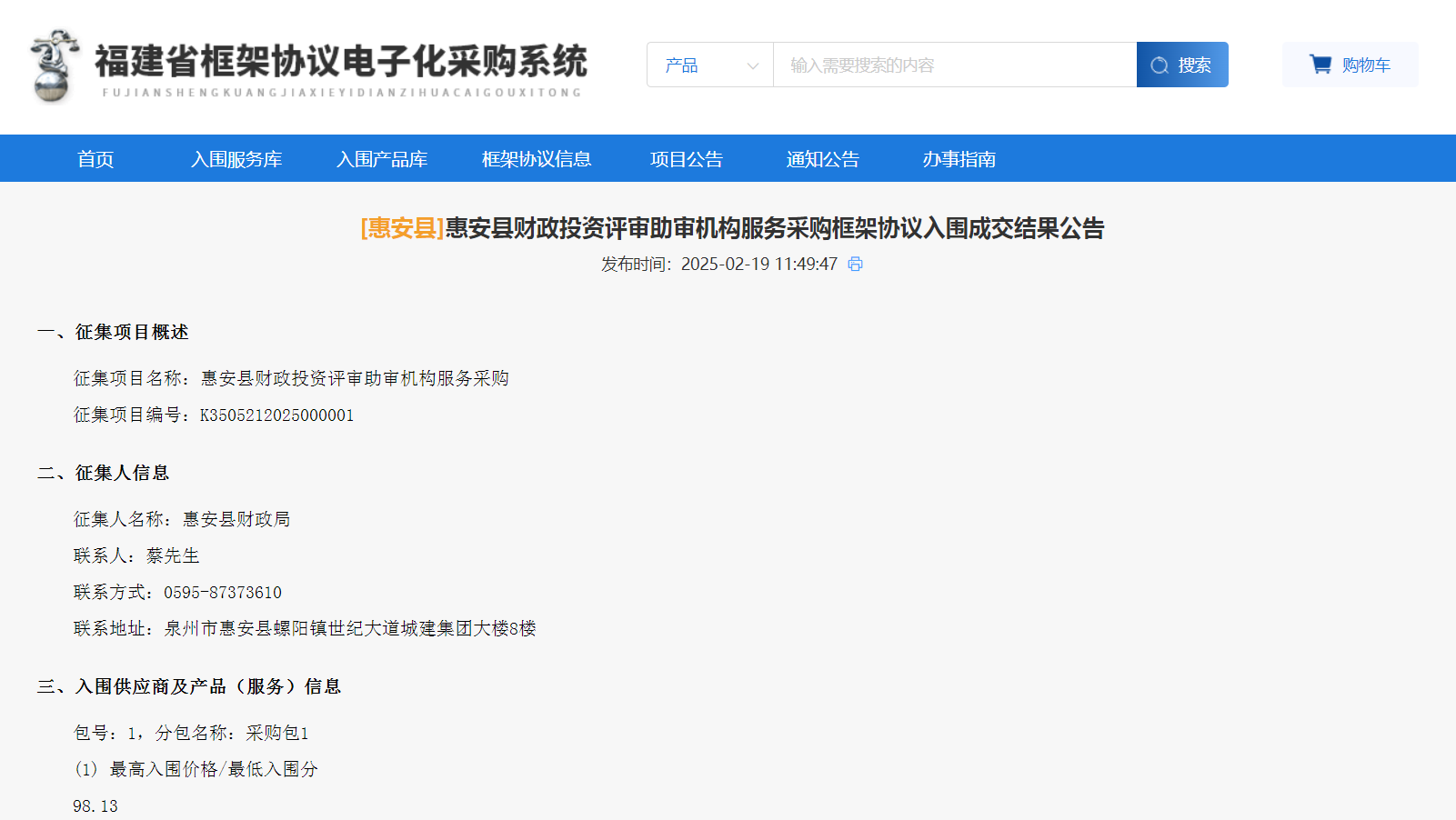Navigate to 办事指南
This screenshot has height=820, width=1456.
click(959, 159)
